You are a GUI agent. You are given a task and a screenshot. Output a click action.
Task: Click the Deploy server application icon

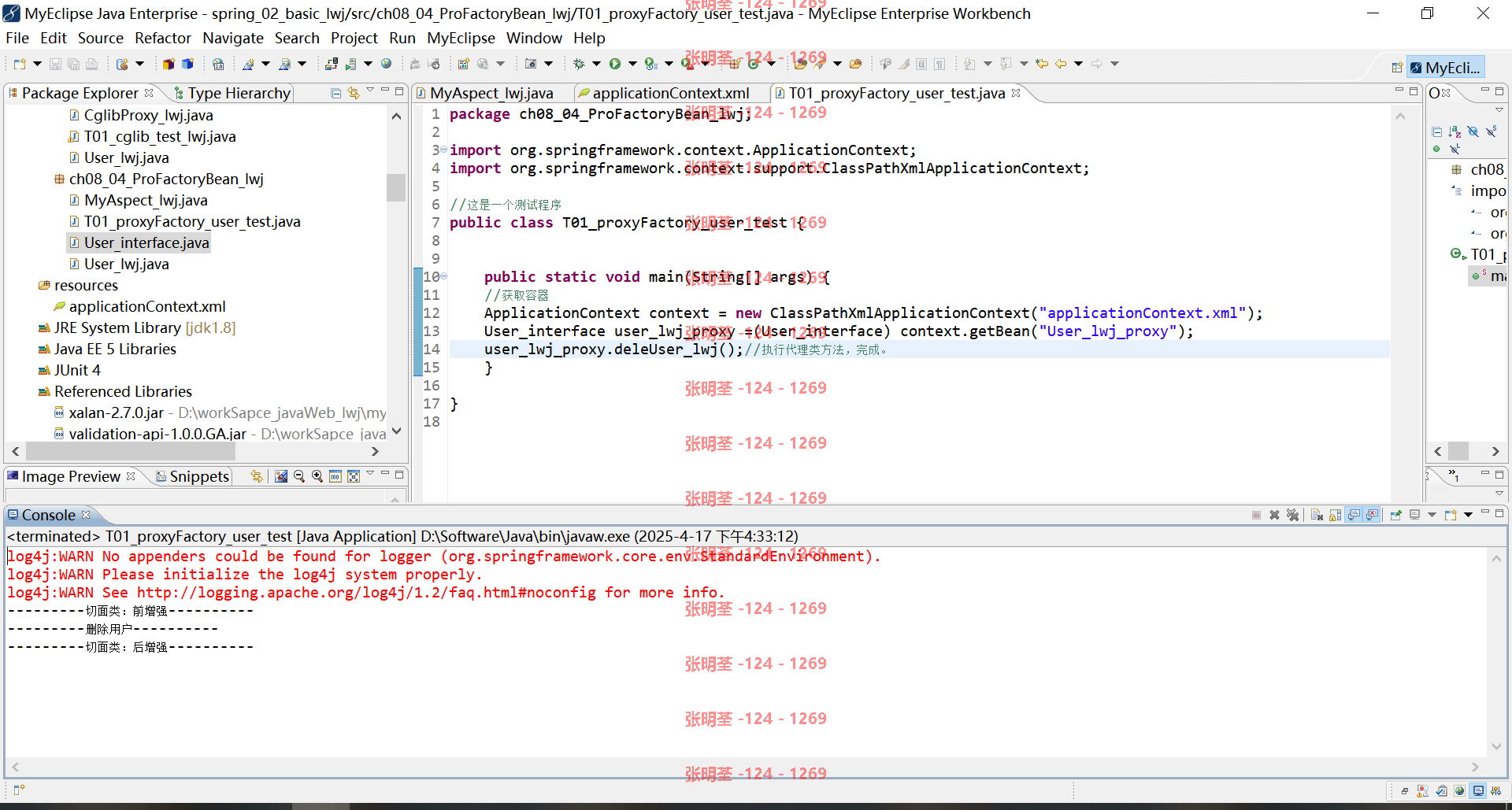tap(332, 64)
